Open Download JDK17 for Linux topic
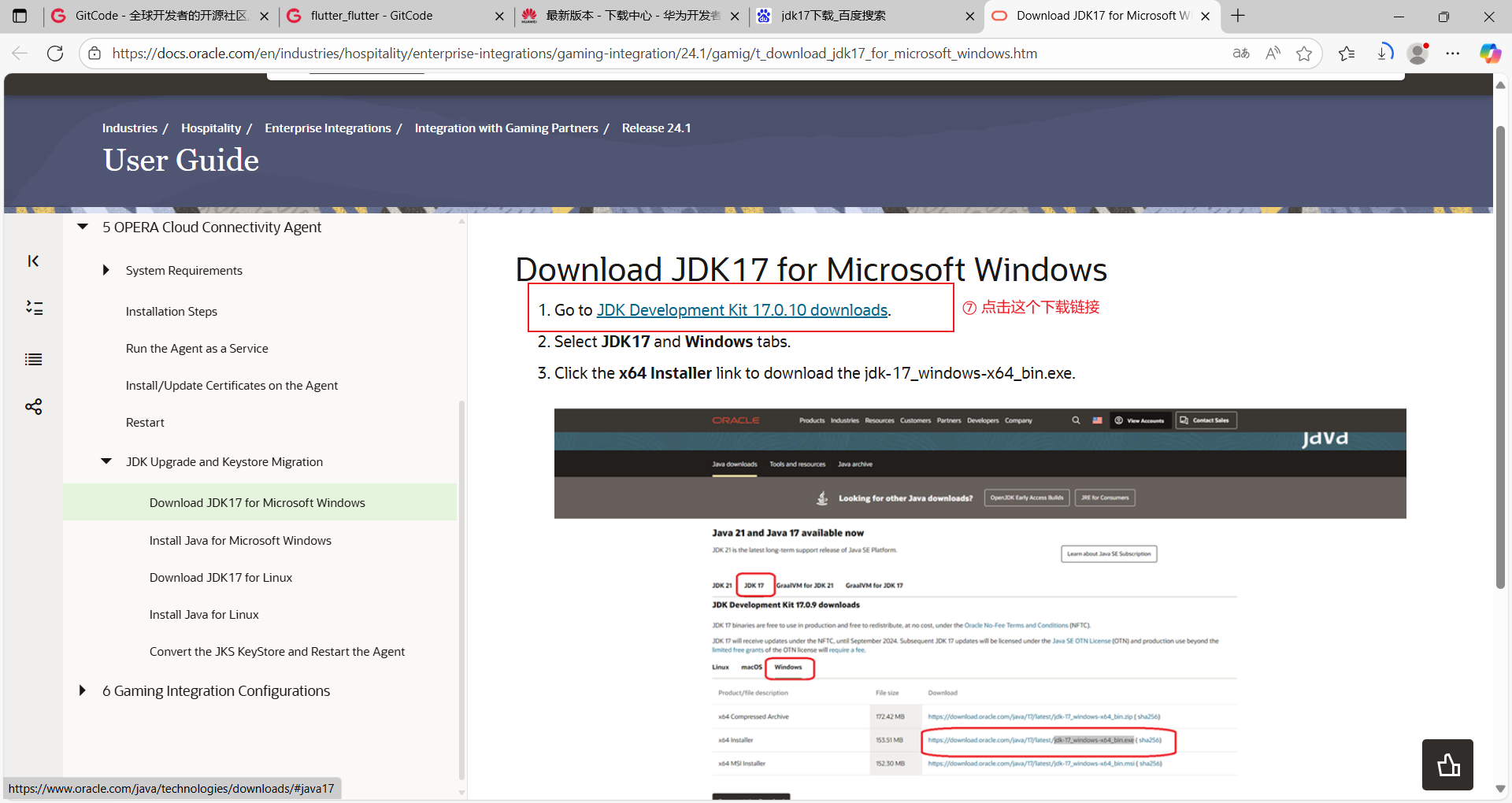The width and height of the screenshot is (1512, 803). pos(220,578)
